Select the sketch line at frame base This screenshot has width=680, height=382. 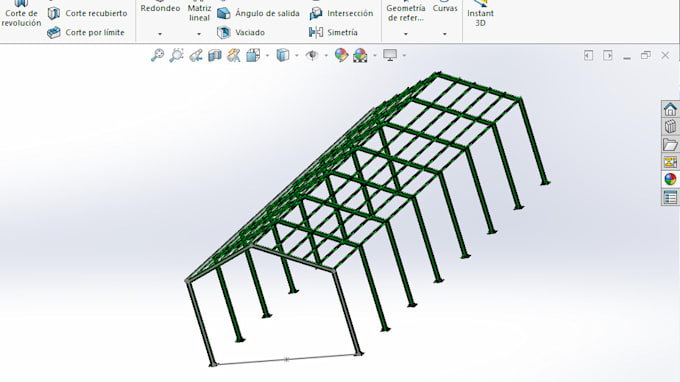click(286, 359)
